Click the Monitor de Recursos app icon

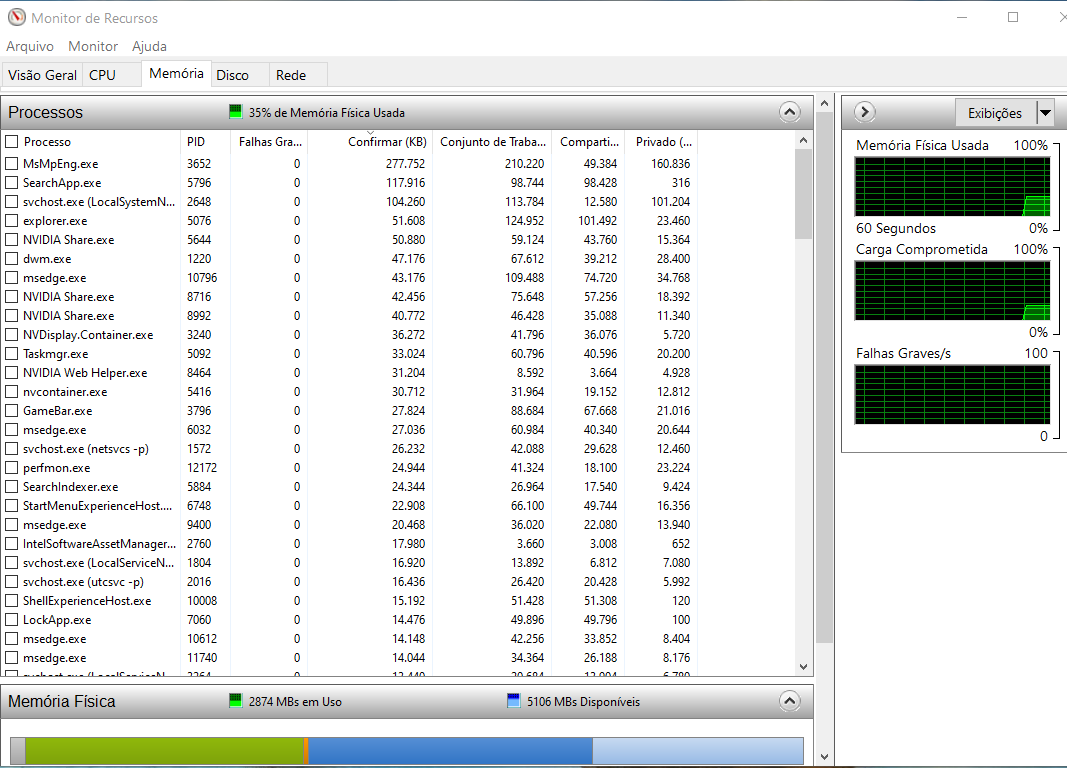[x=16, y=17]
